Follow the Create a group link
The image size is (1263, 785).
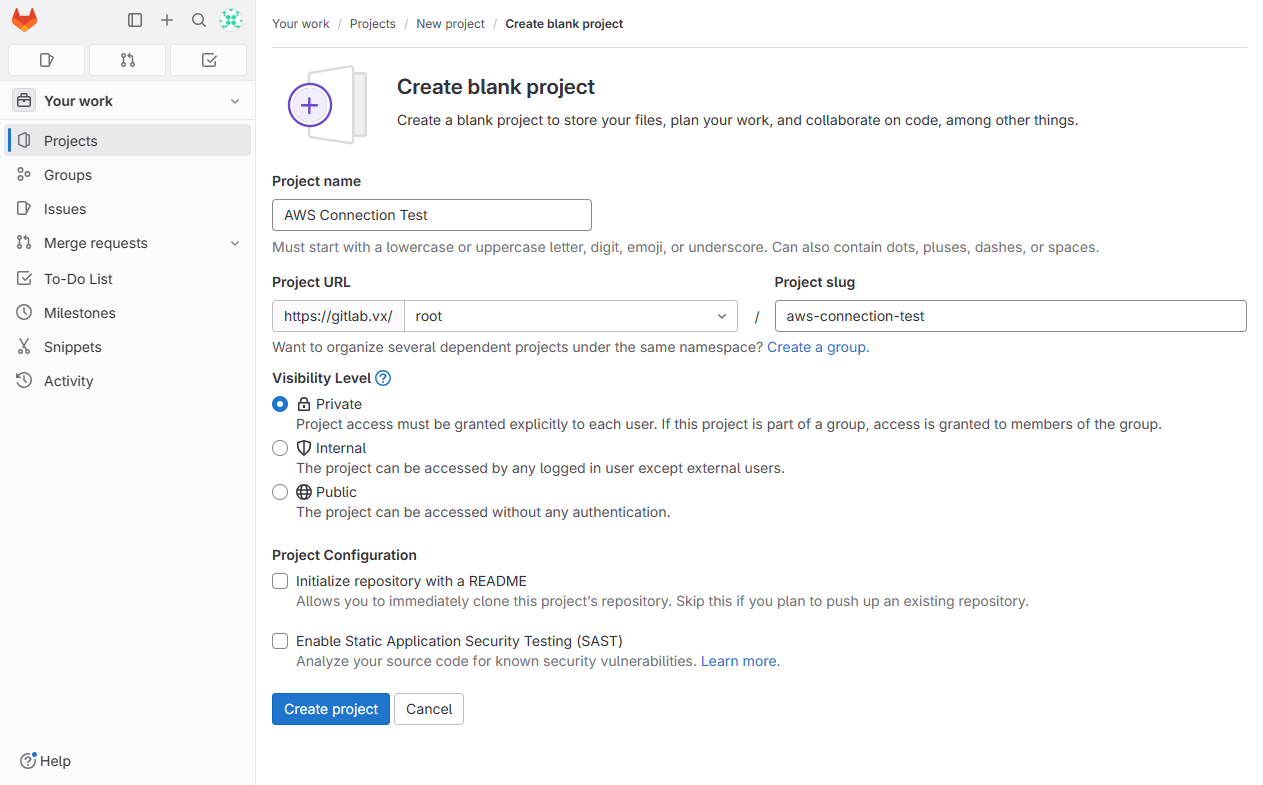(817, 347)
